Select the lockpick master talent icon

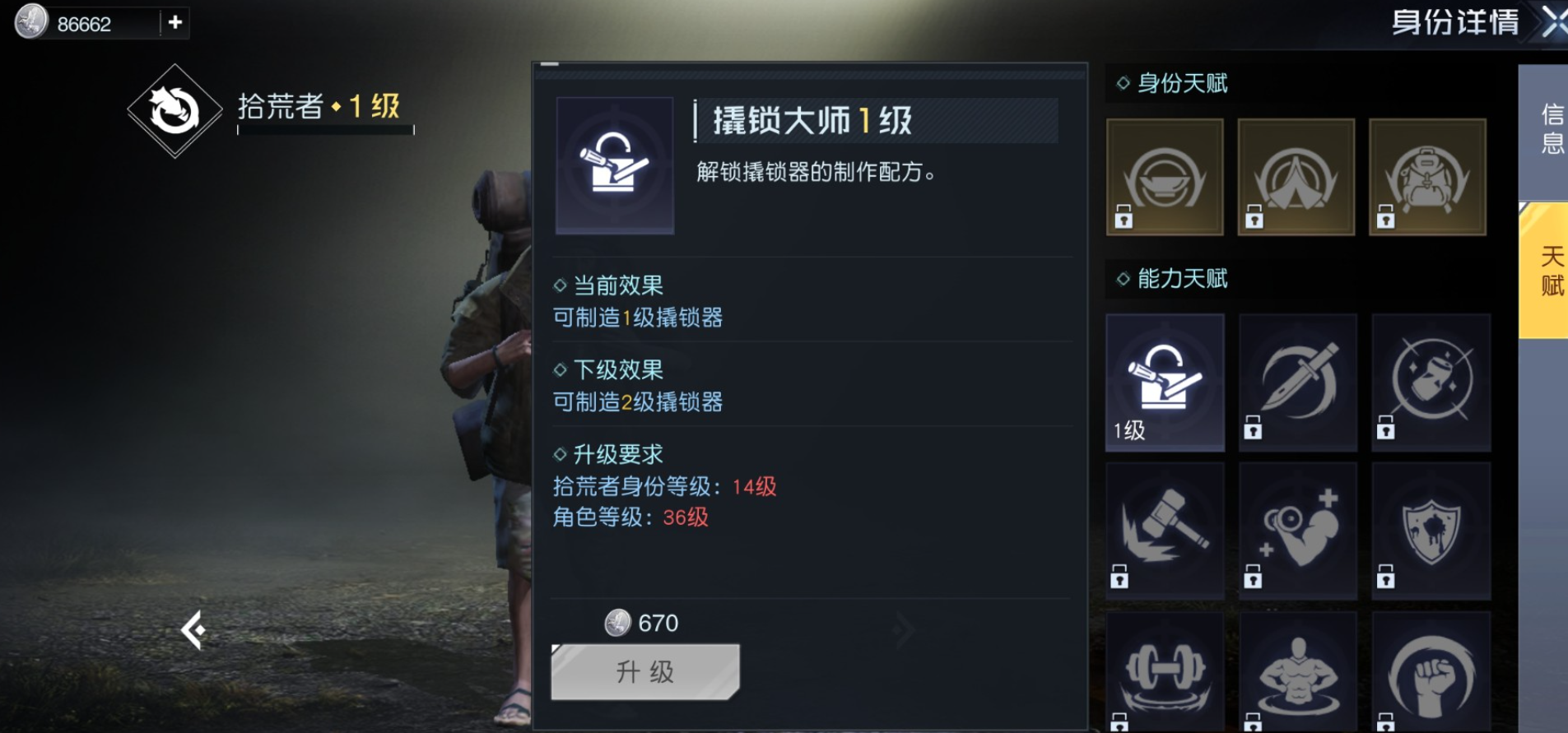pos(1165,382)
